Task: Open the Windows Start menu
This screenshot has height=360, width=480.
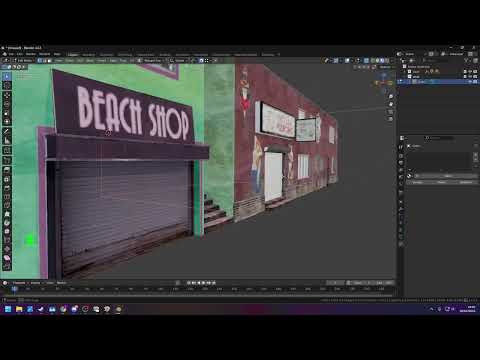Action: click(x=8, y=309)
